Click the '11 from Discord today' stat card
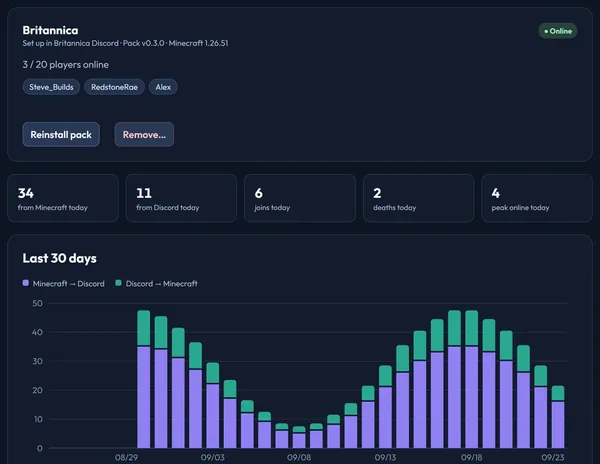 click(181, 198)
